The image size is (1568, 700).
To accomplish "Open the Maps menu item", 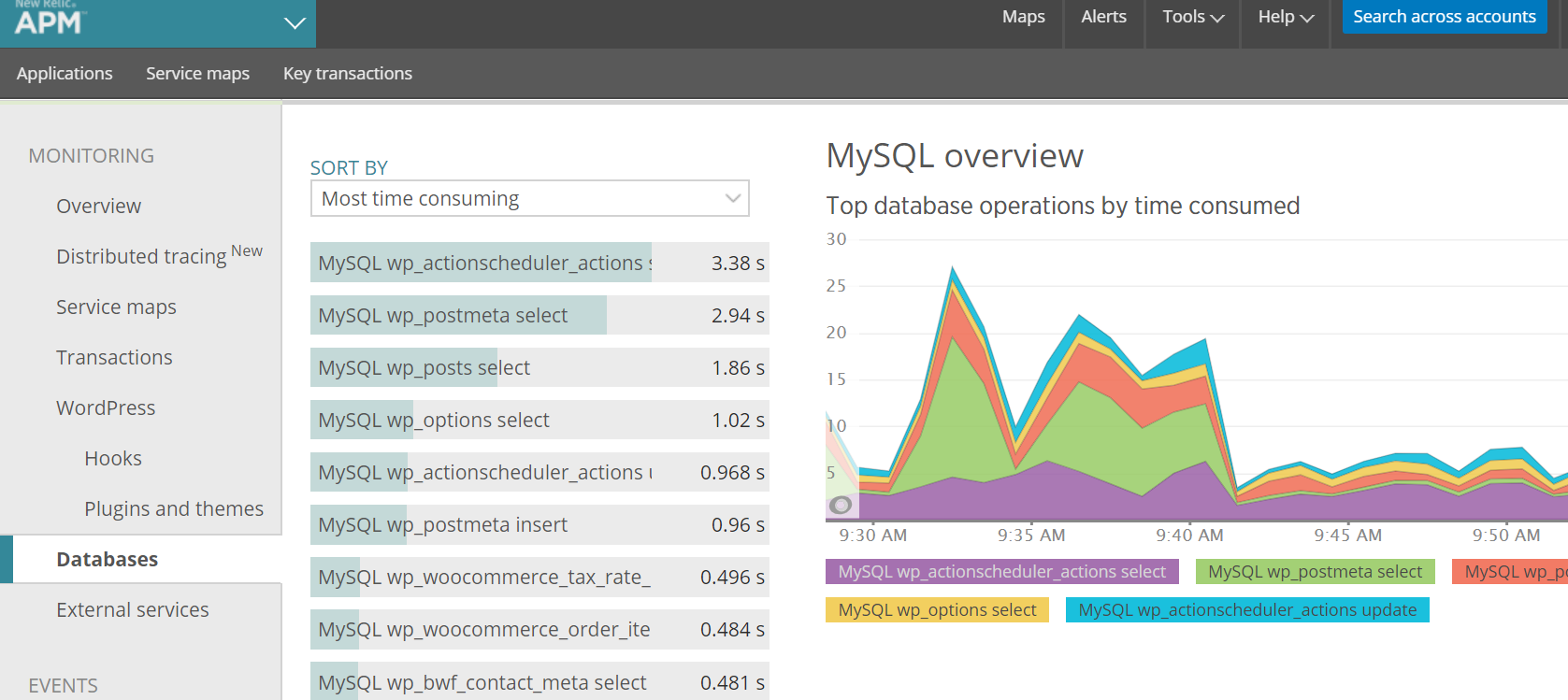I will click(x=1024, y=17).
